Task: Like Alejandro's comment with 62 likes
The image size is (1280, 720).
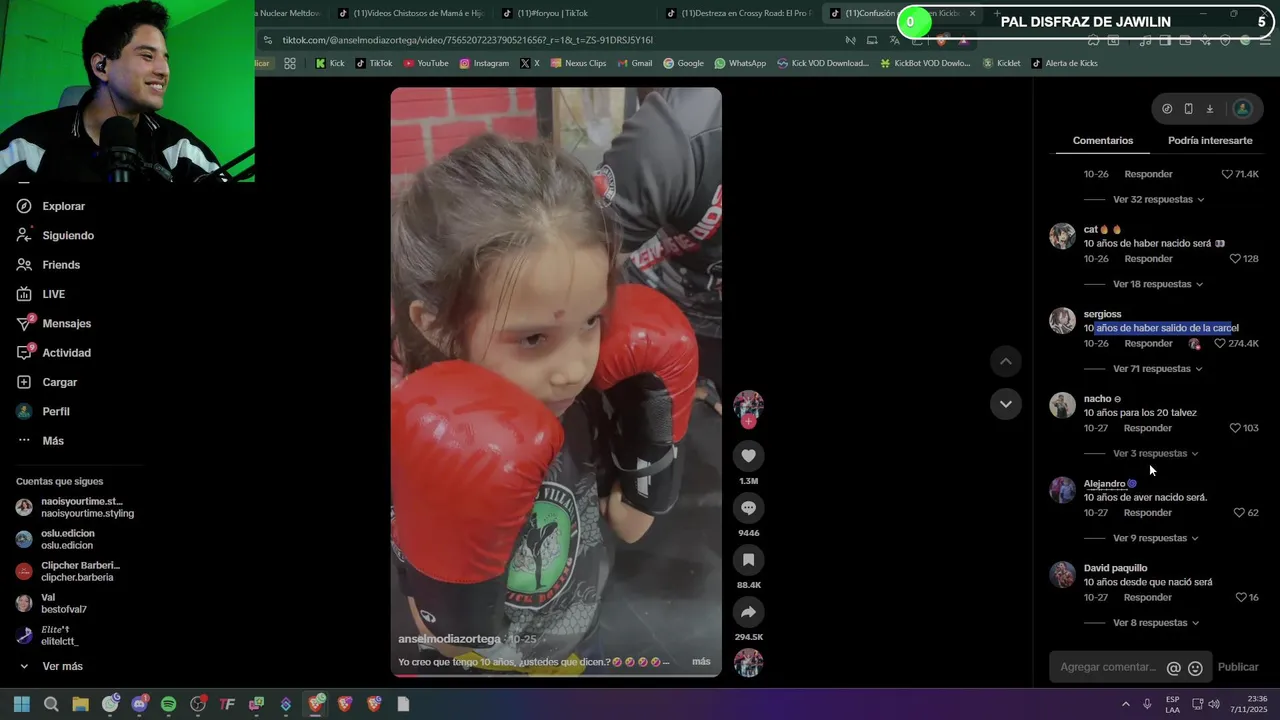Action: (x=1239, y=513)
